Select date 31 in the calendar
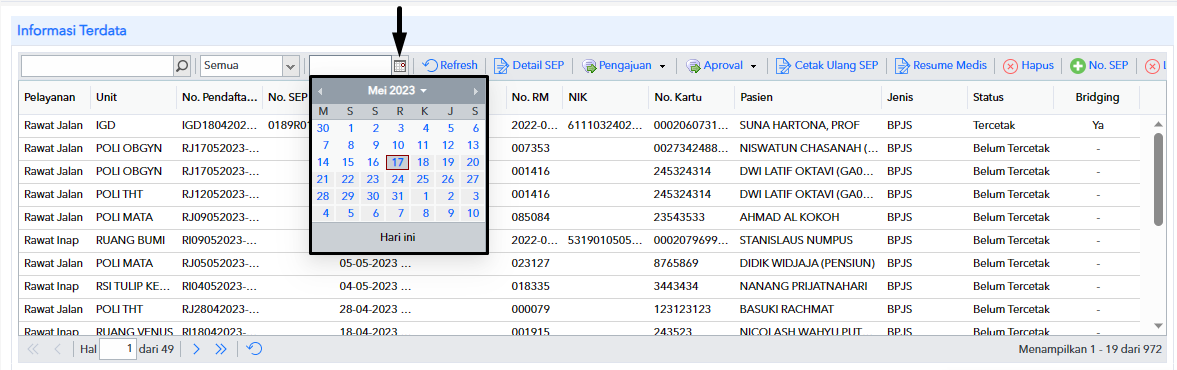 [x=398, y=196]
